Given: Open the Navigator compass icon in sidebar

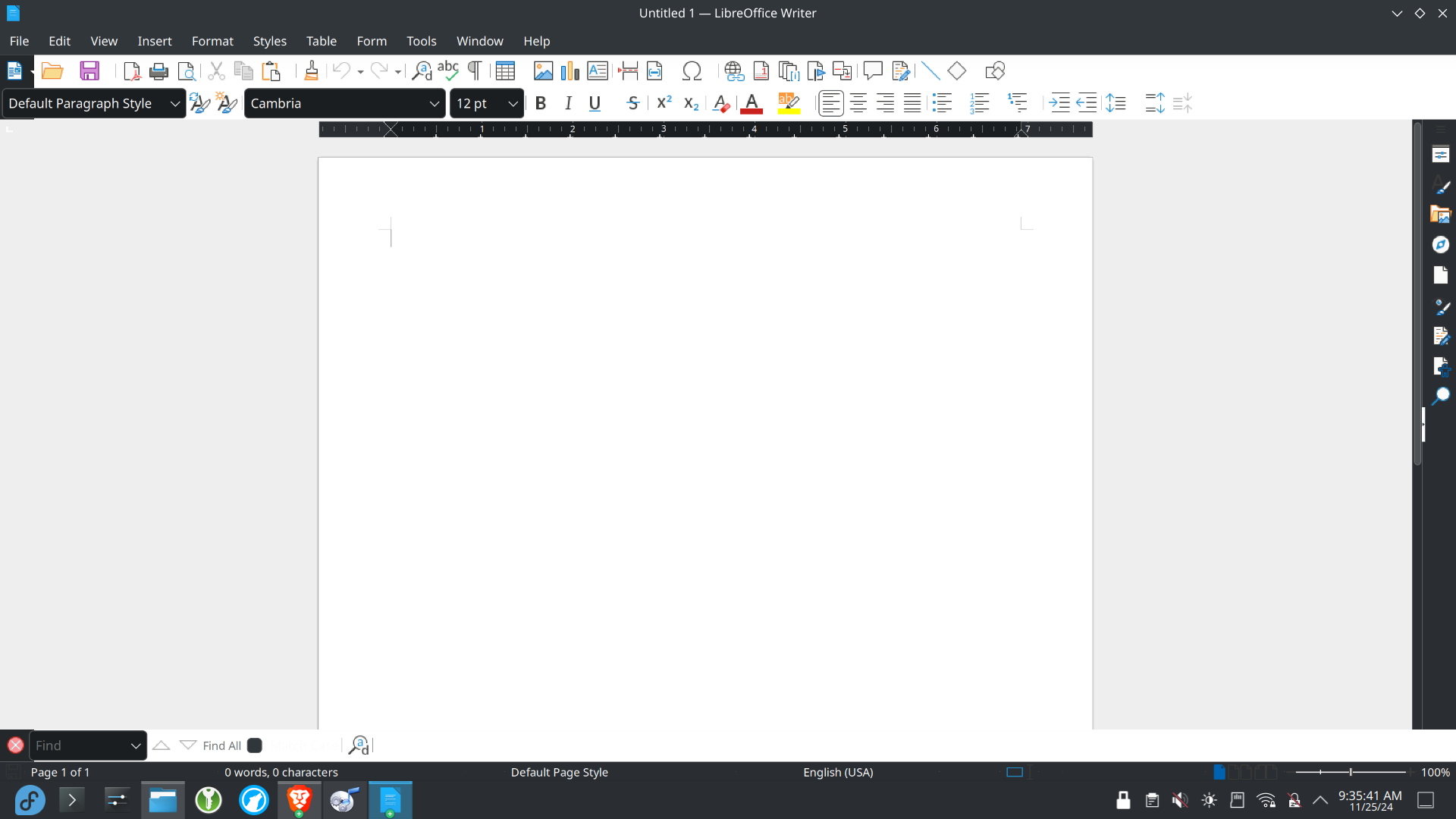Looking at the screenshot, I should [1440, 245].
